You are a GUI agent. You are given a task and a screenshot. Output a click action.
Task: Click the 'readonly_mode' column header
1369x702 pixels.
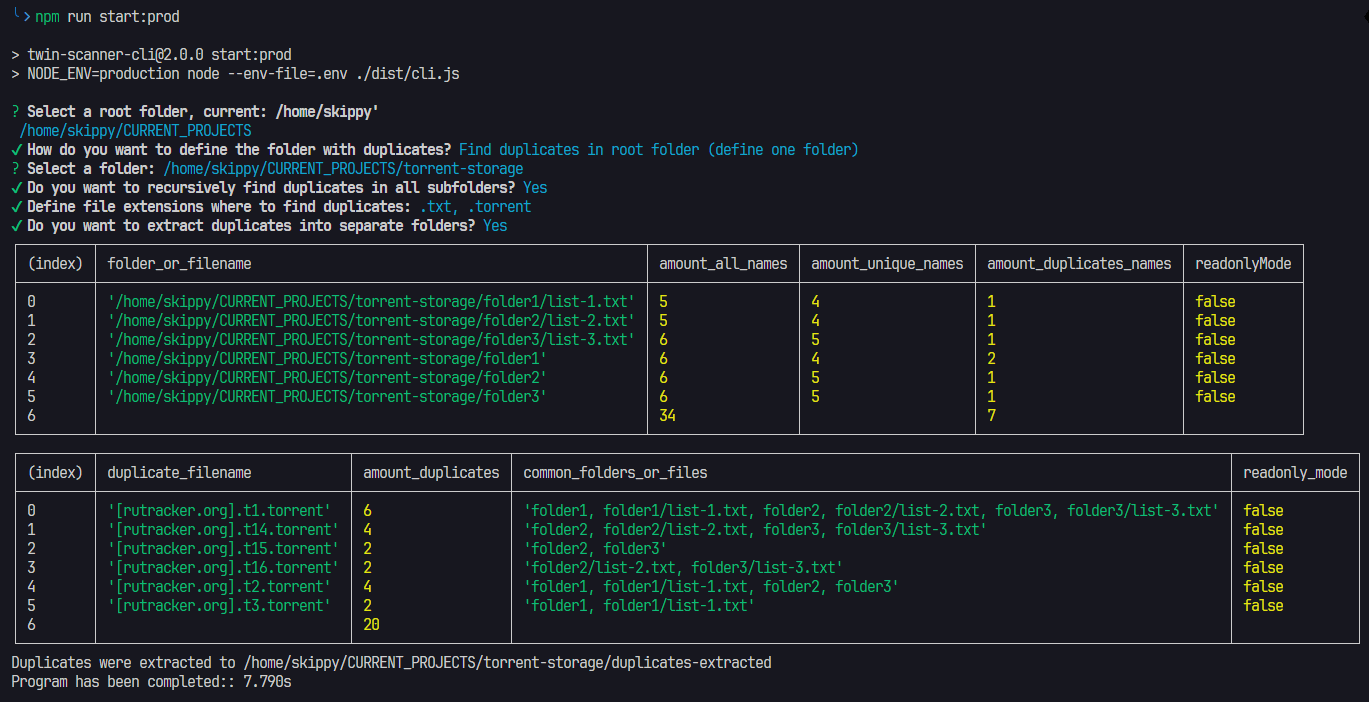tap(1295, 473)
